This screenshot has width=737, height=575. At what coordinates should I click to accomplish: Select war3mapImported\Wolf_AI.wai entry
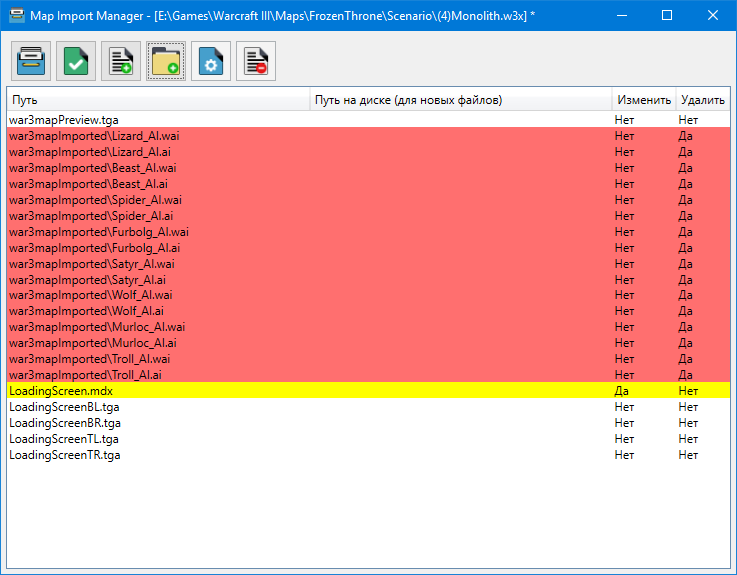point(368,295)
